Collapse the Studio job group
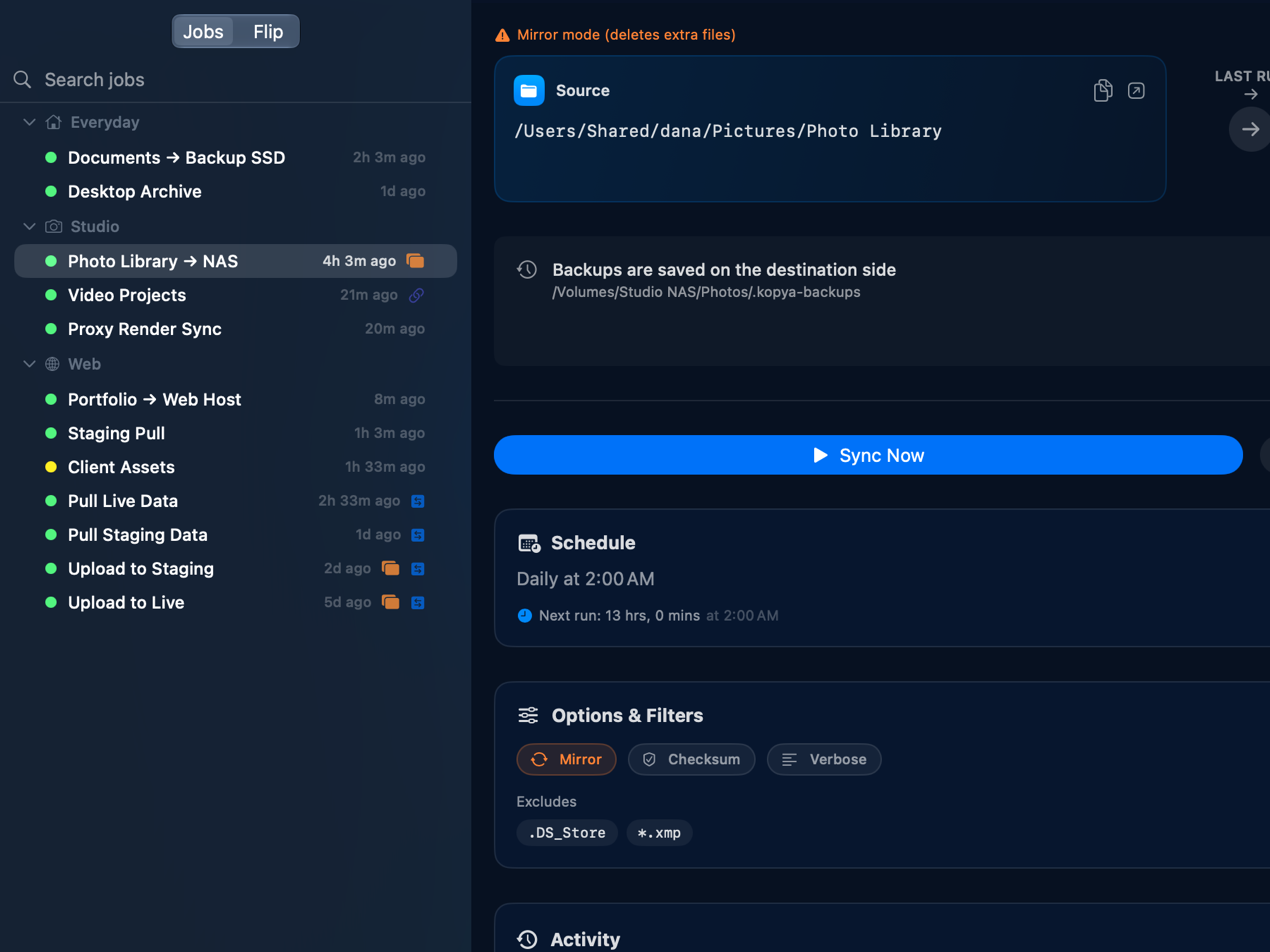The height and width of the screenshot is (952, 1270). 29,226
